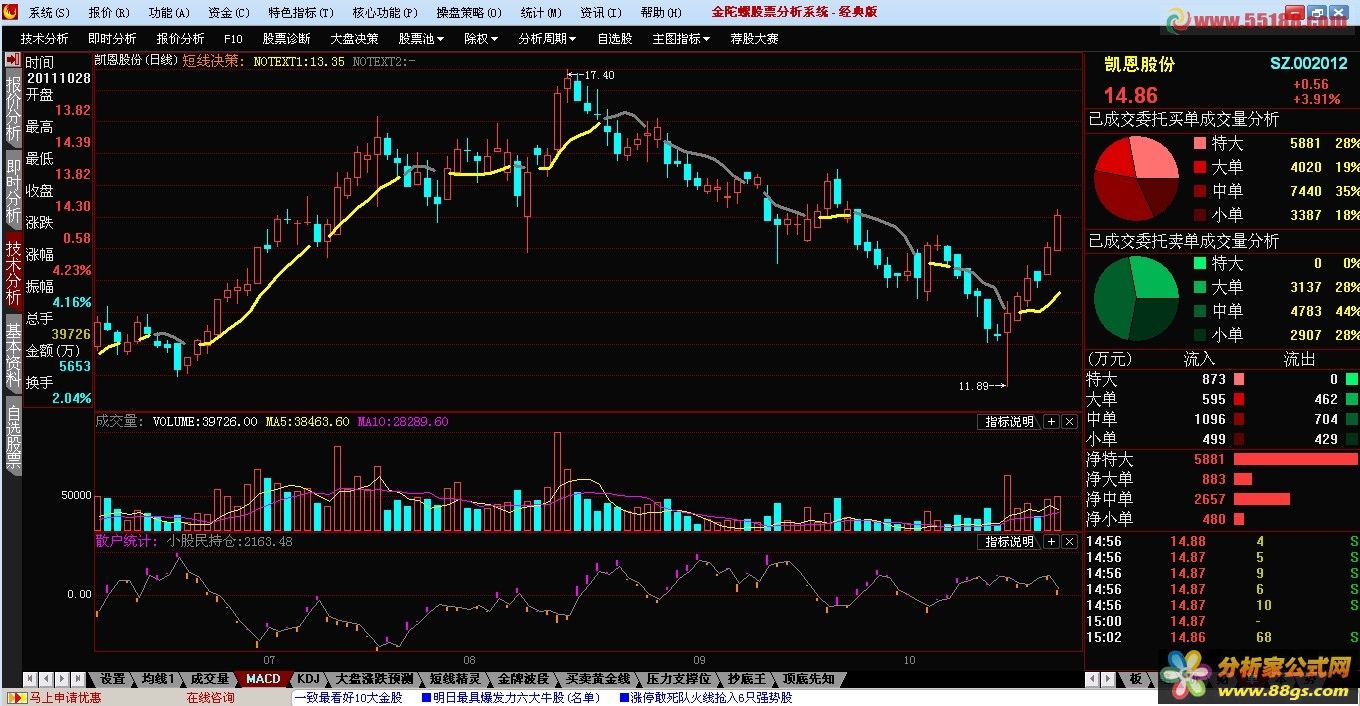This screenshot has width=1360, height=706.
Task: Open the 功能(A) menu
Action: (169, 13)
